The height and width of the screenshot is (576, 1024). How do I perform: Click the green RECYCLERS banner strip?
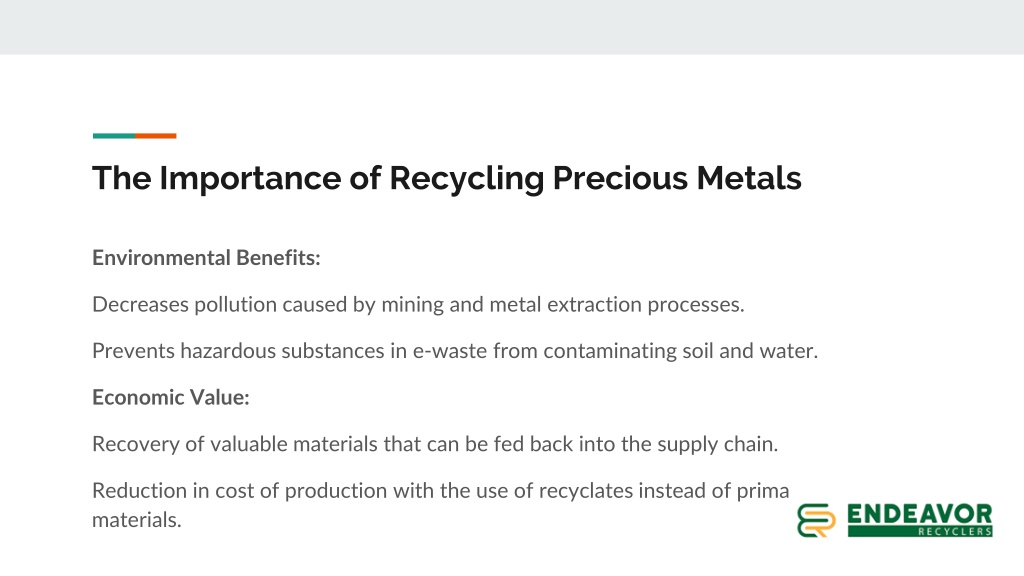[920, 532]
